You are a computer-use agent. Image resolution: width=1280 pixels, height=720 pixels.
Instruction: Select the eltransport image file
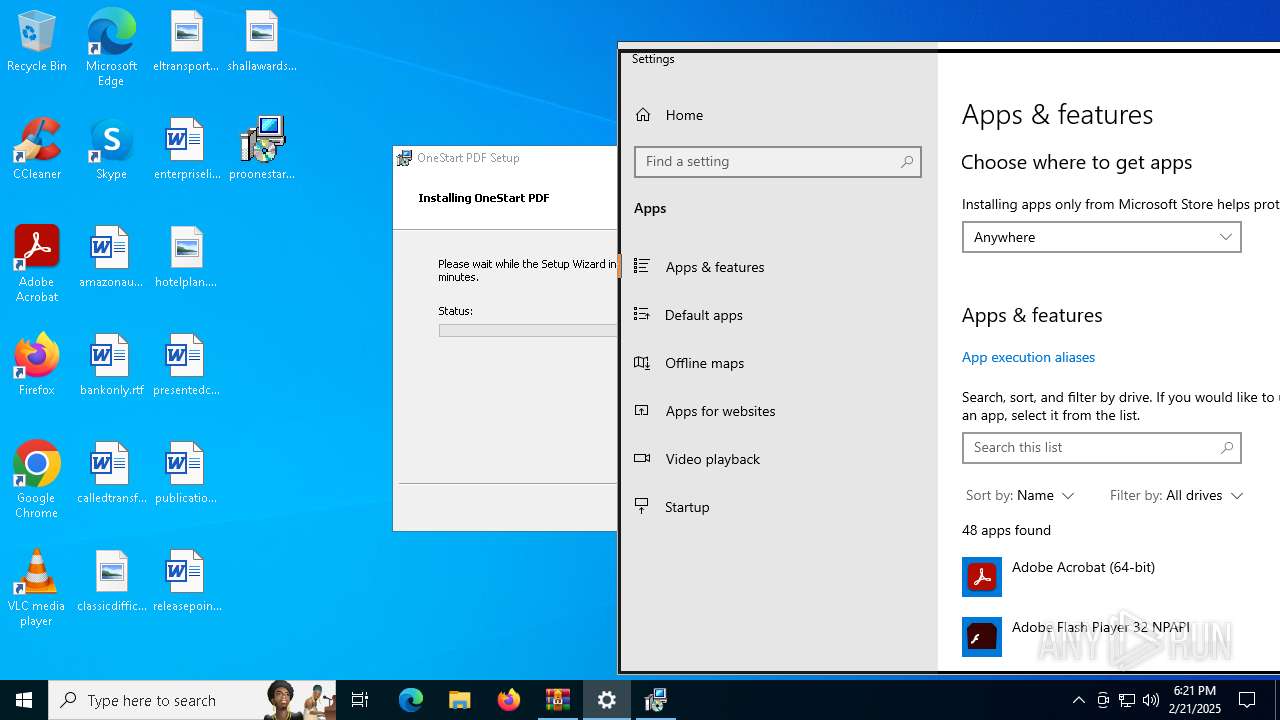click(186, 41)
